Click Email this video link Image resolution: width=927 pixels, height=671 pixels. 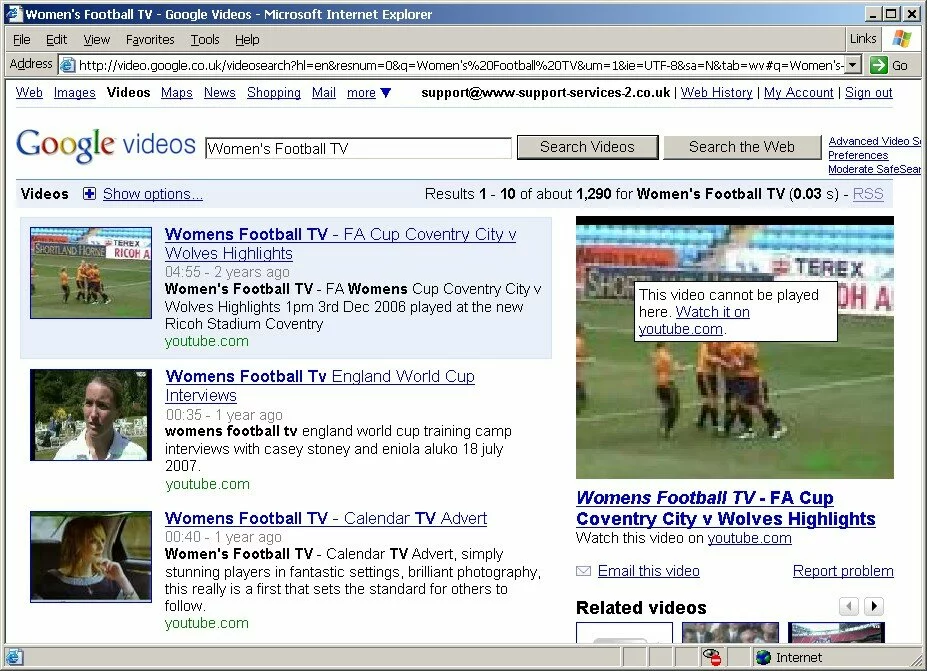point(649,571)
